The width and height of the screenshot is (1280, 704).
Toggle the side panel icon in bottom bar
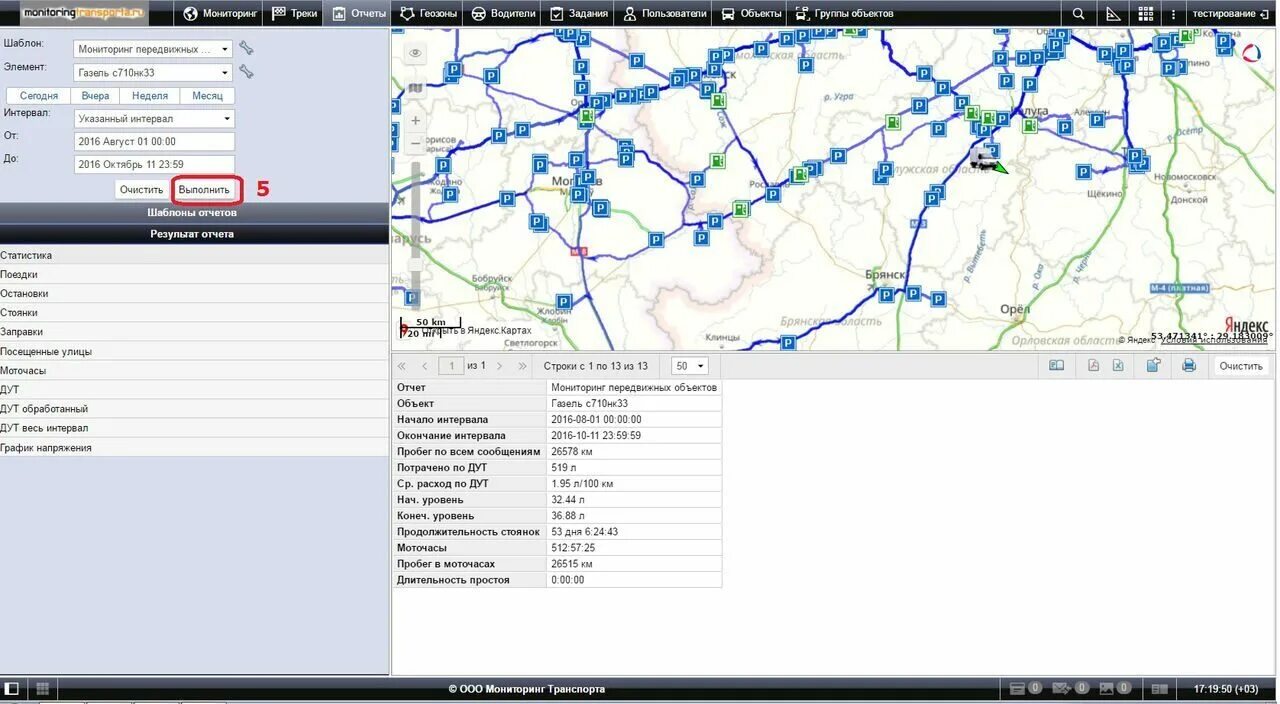pyautogui.click(x=12, y=689)
